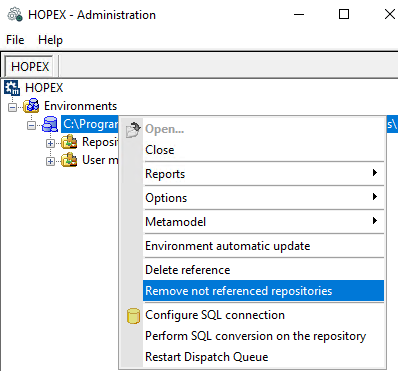The width and height of the screenshot is (398, 371).
Task: Click the Repositories folder icon
Action: pyautogui.click(x=69, y=142)
